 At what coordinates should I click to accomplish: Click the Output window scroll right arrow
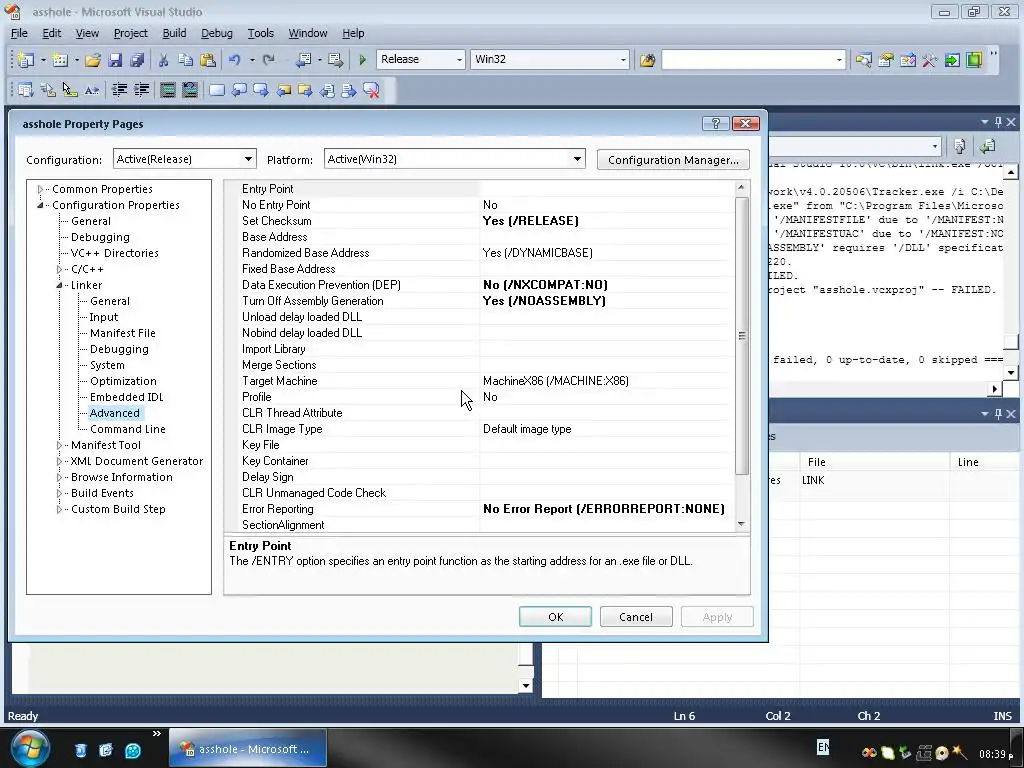click(994, 389)
